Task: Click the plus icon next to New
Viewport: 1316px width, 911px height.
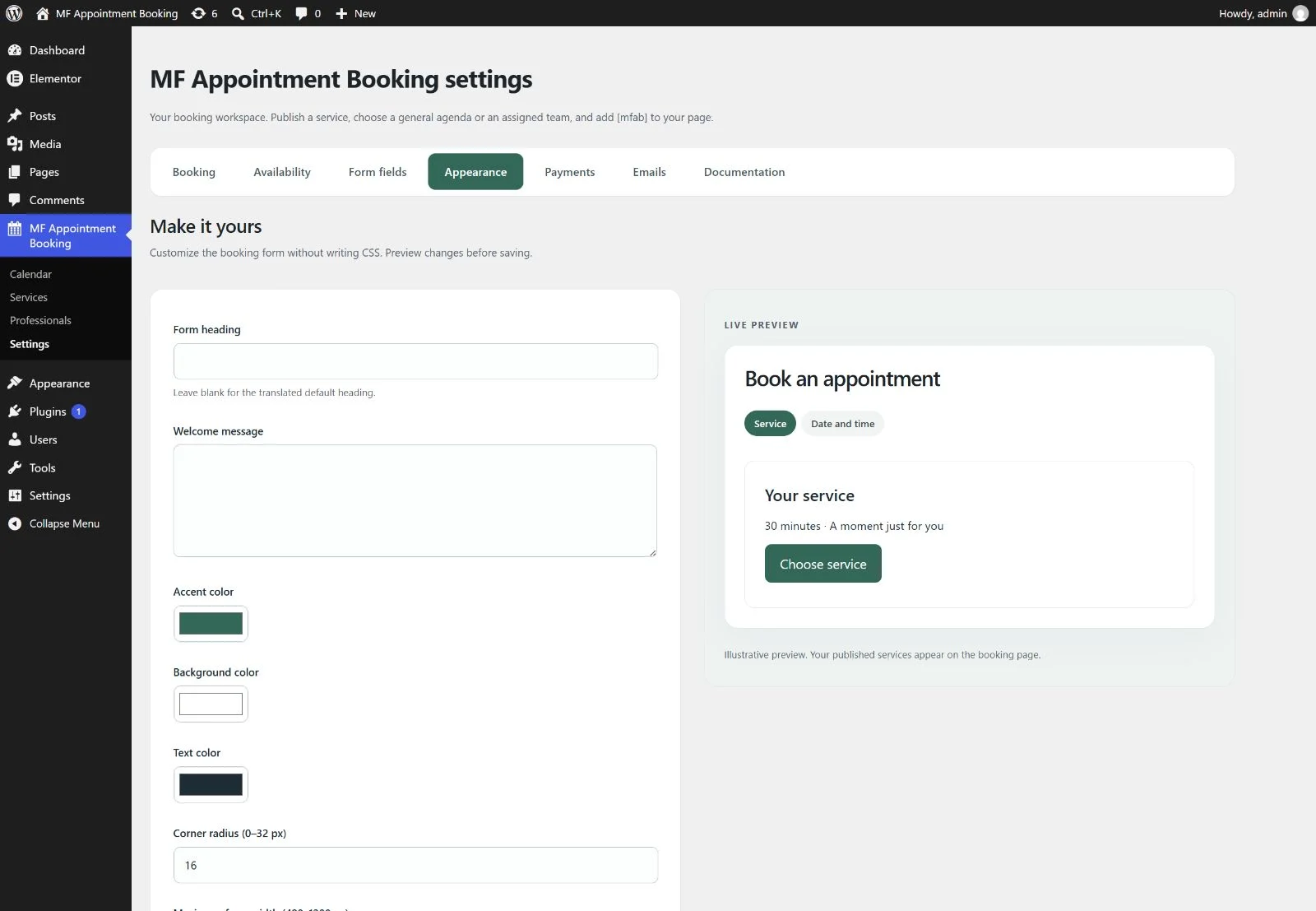Action: pyautogui.click(x=341, y=13)
